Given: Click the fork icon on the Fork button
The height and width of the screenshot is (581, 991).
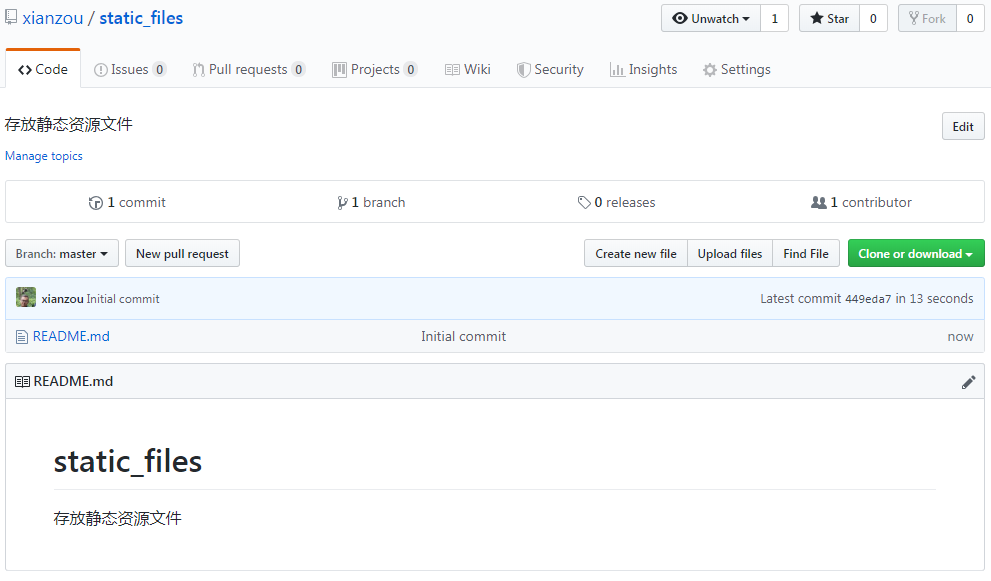Looking at the screenshot, I should click(914, 18).
